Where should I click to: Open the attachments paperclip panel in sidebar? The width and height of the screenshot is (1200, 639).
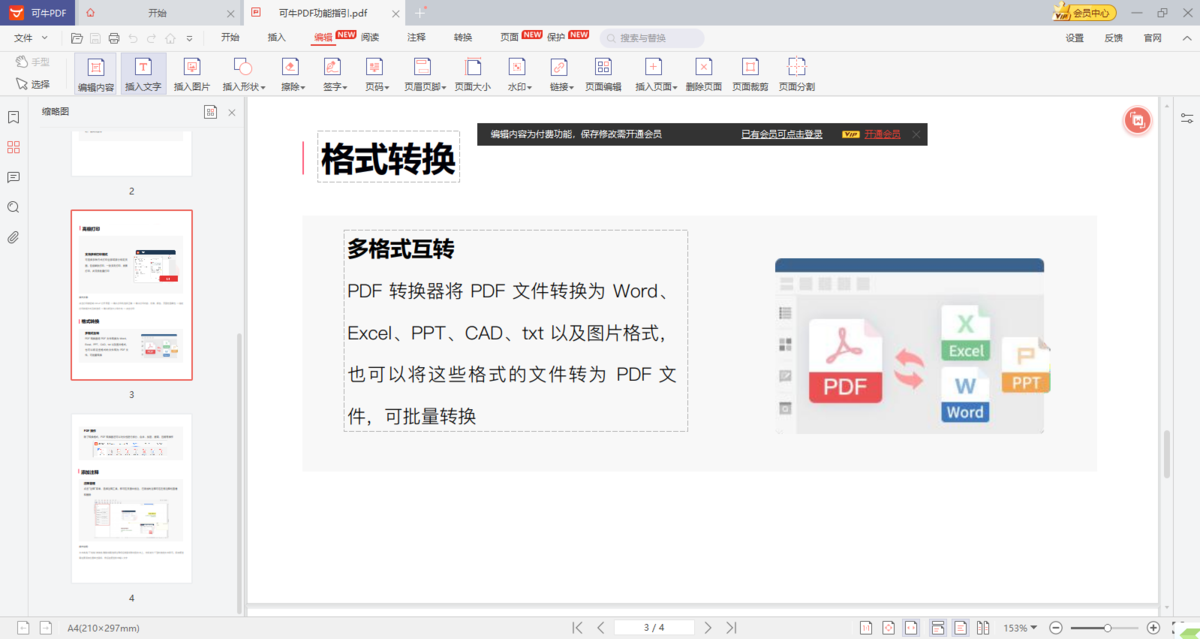[x=13, y=237]
